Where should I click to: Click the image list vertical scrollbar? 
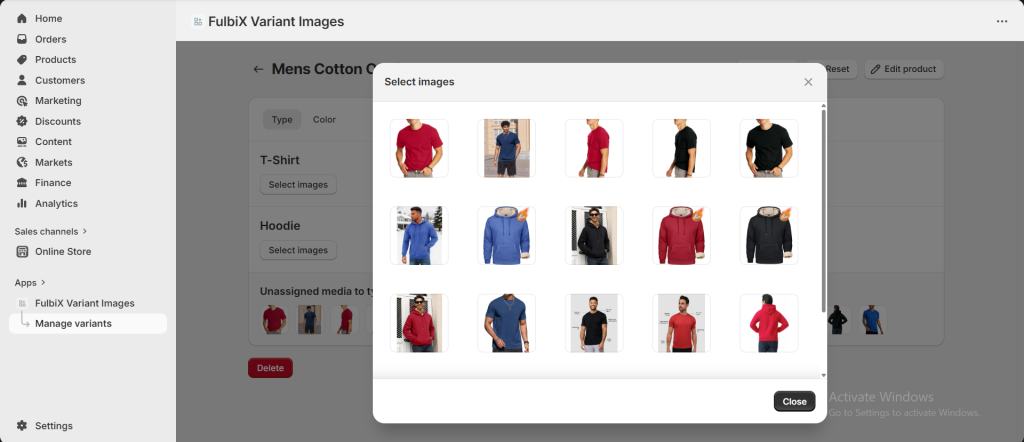(823, 210)
